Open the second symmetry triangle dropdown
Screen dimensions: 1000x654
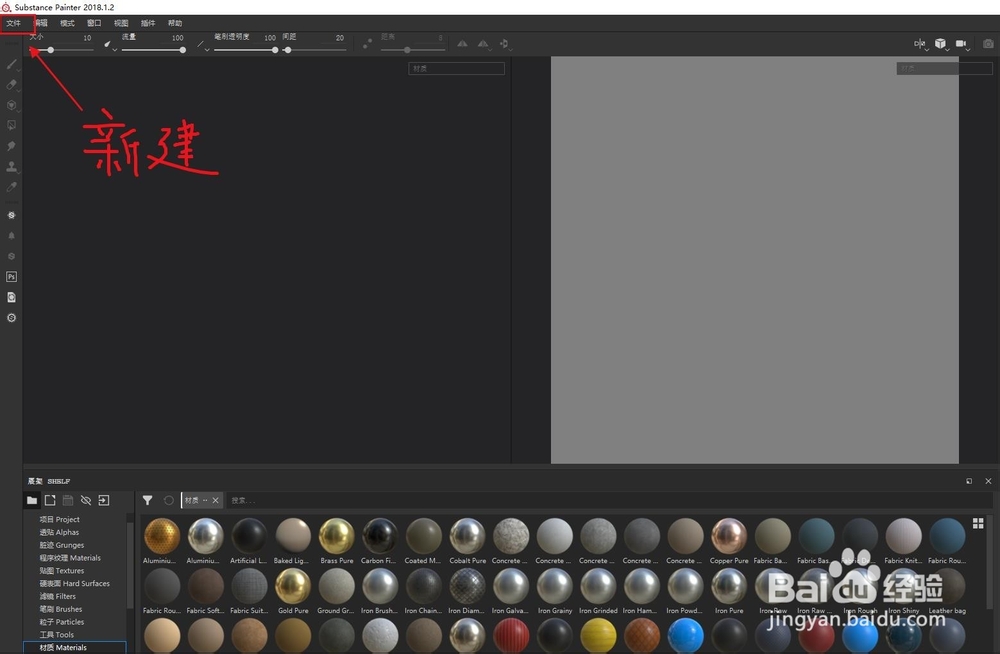coord(490,49)
